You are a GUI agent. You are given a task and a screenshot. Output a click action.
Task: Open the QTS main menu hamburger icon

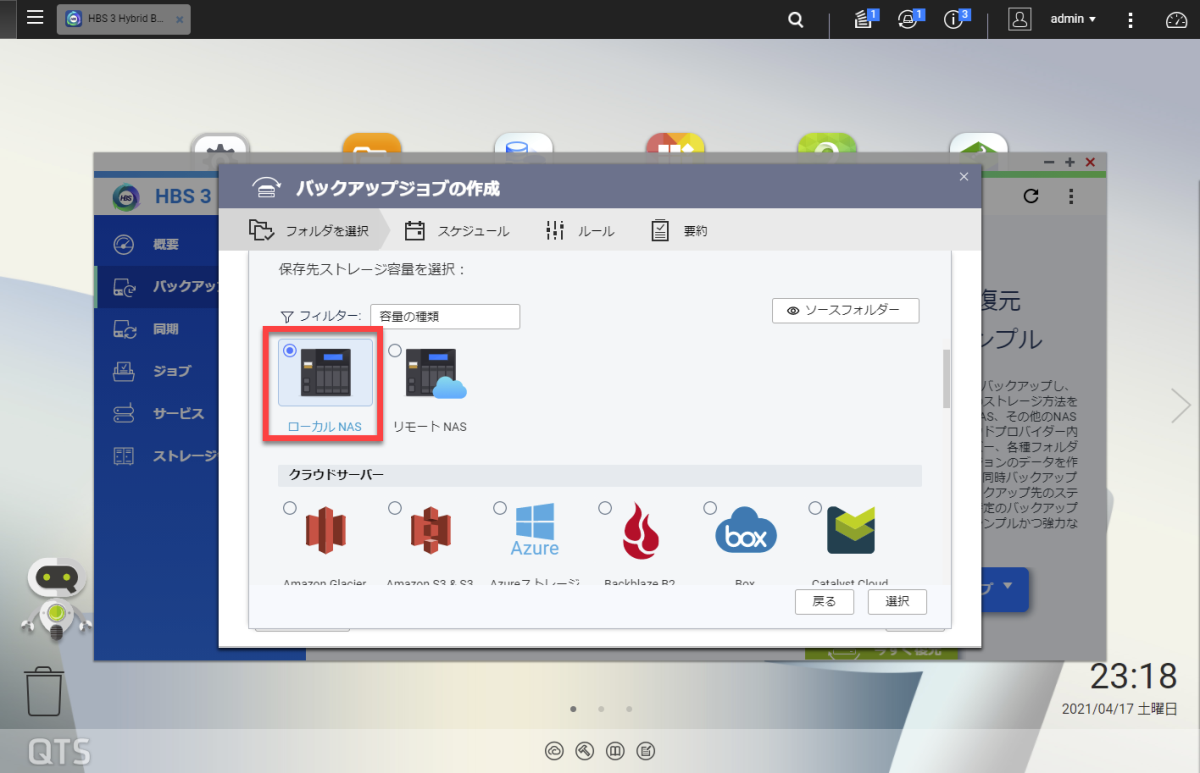35,18
